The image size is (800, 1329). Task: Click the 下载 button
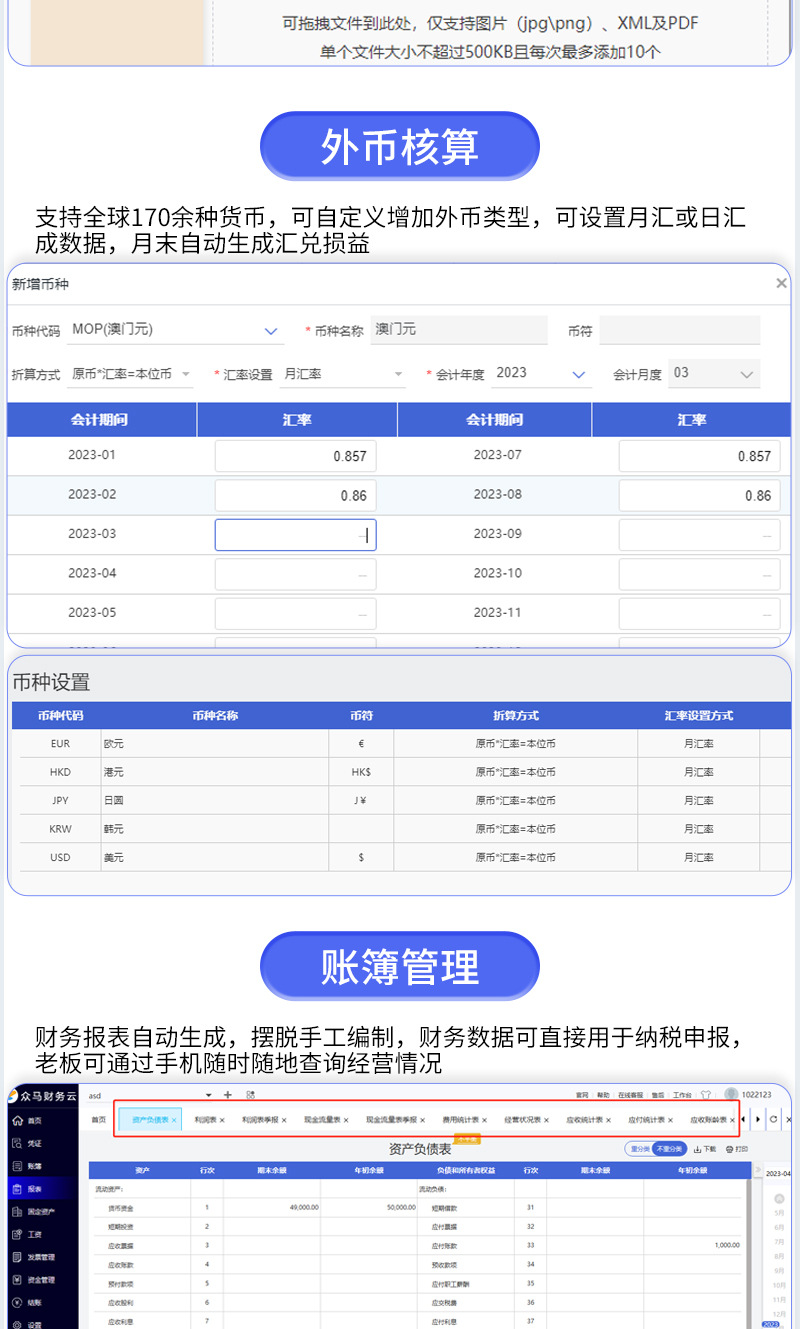(705, 1149)
